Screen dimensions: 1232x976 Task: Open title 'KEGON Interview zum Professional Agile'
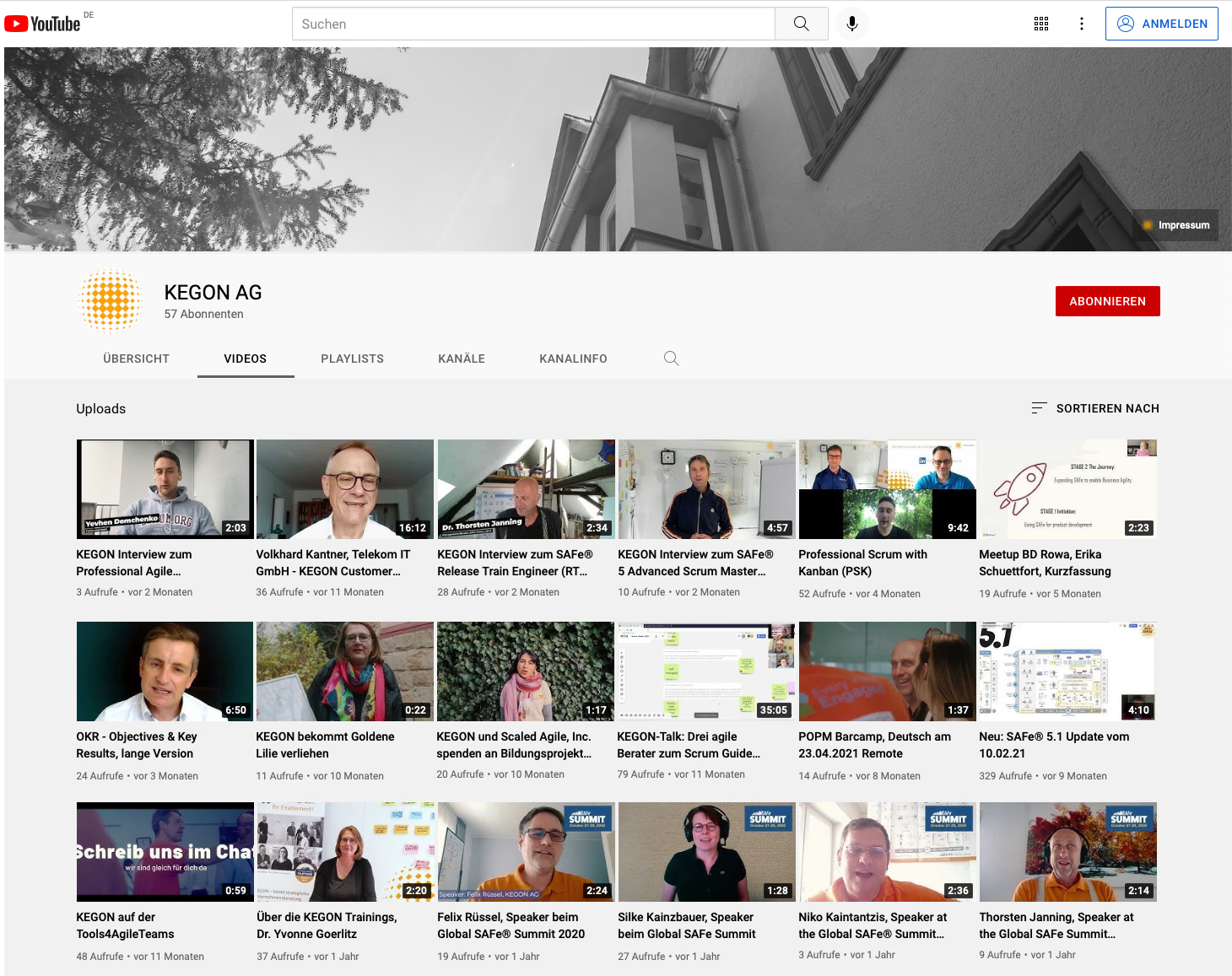pos(134,563)
